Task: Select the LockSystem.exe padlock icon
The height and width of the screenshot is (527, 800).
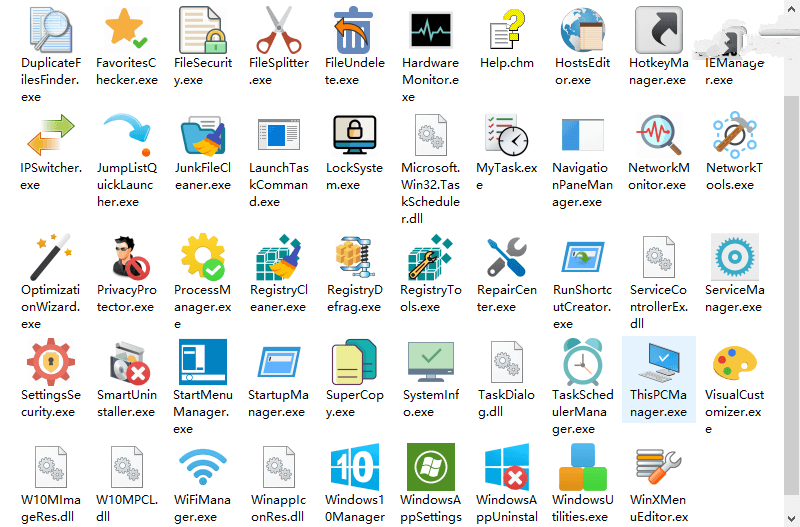Action: pos(355,136)
